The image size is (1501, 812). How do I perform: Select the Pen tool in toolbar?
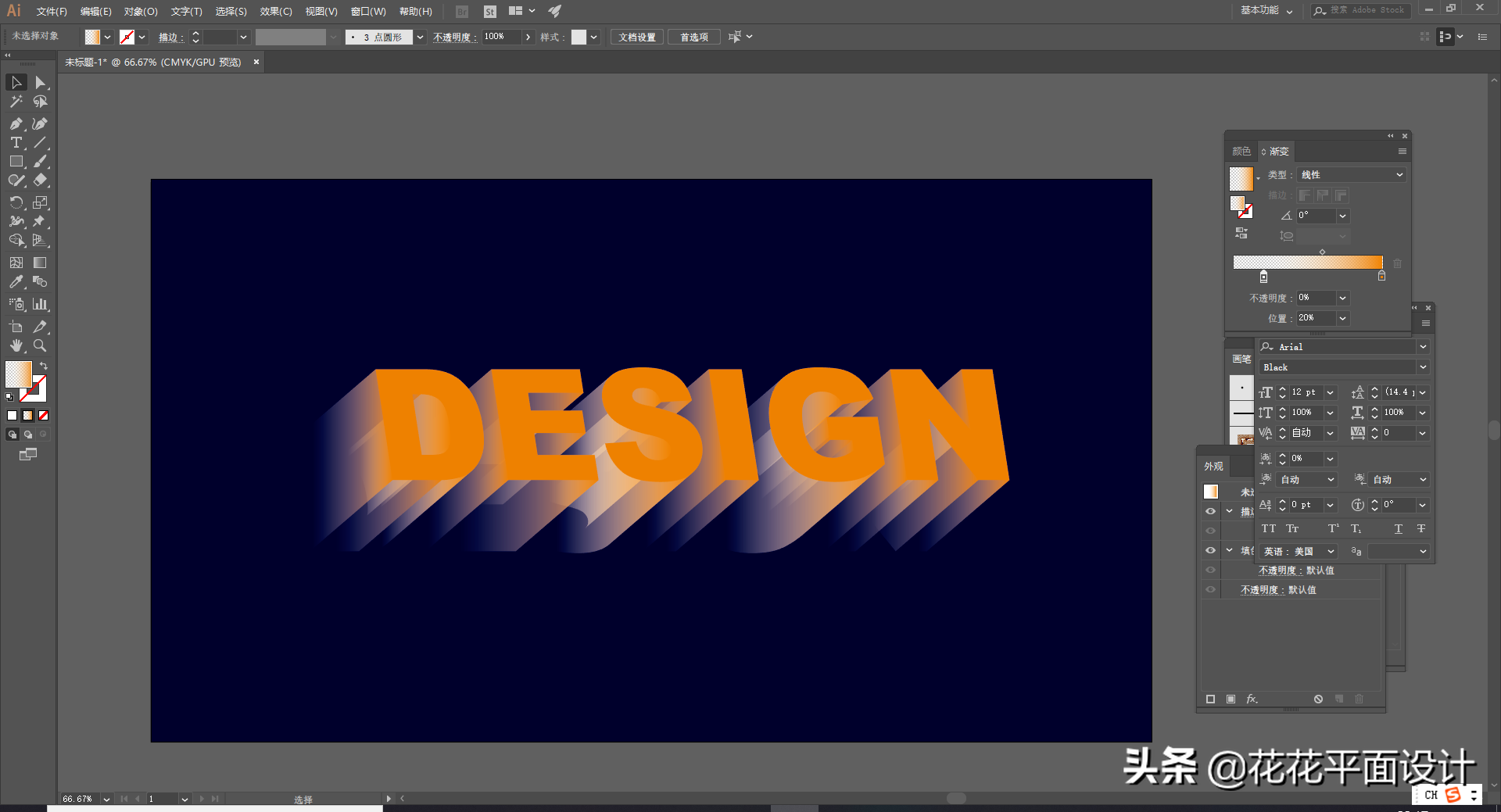[16, 123]
